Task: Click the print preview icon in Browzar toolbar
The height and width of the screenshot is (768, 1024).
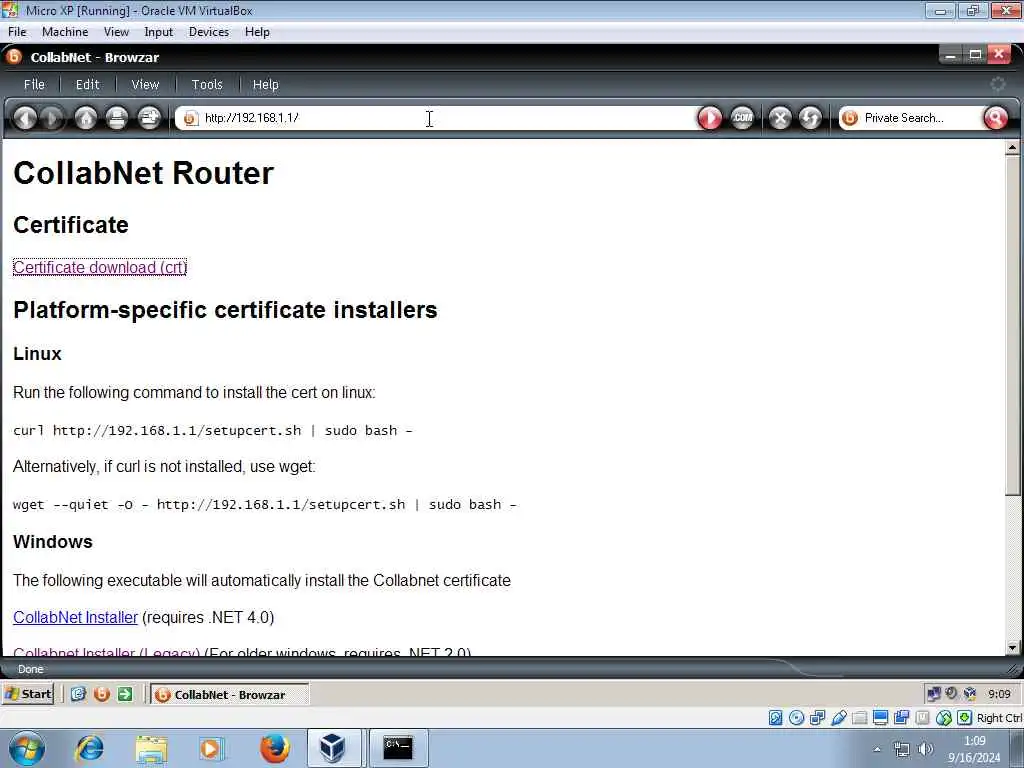Action: pos(149,118)
